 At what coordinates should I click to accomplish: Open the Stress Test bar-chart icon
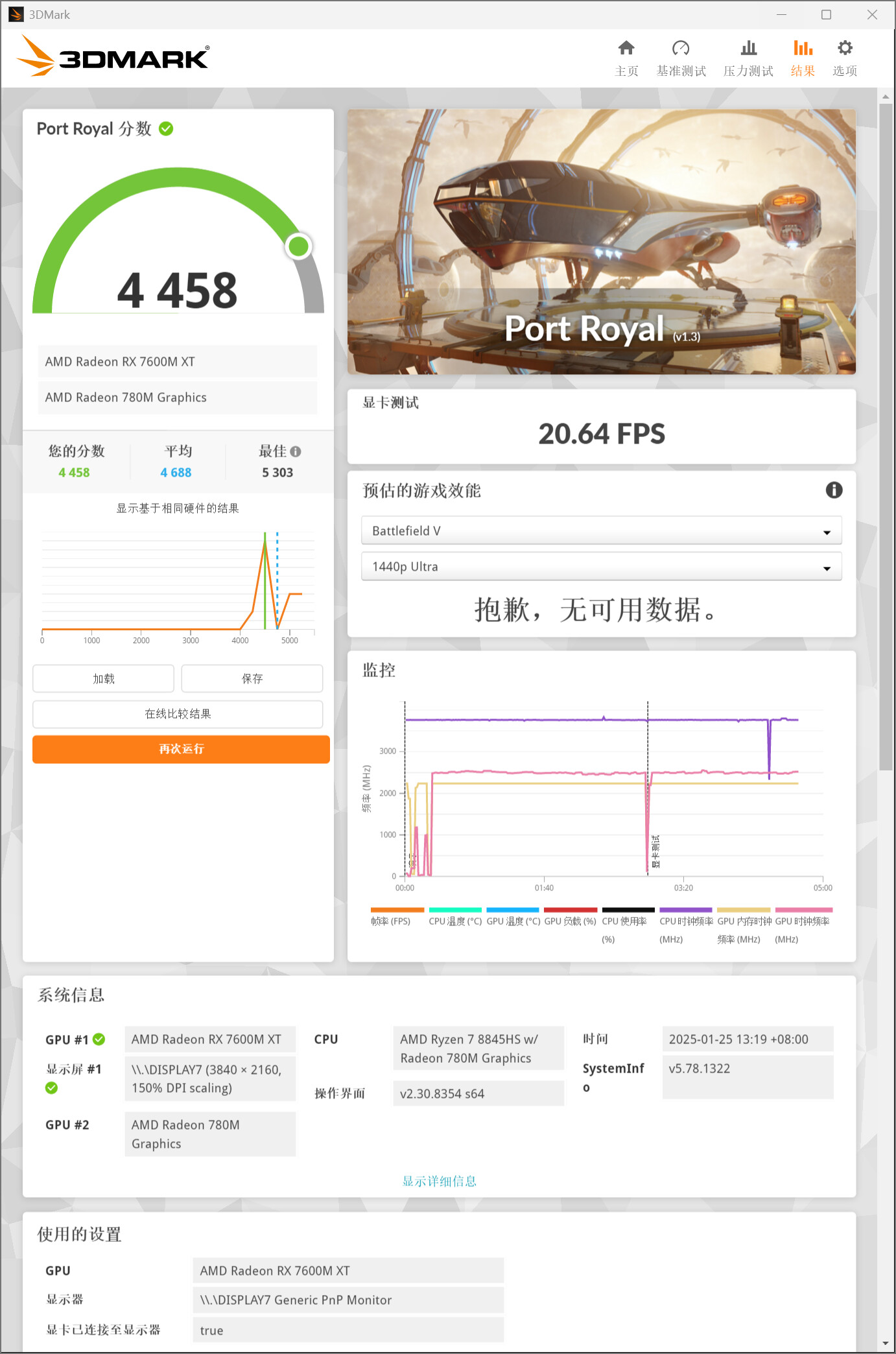748,49
